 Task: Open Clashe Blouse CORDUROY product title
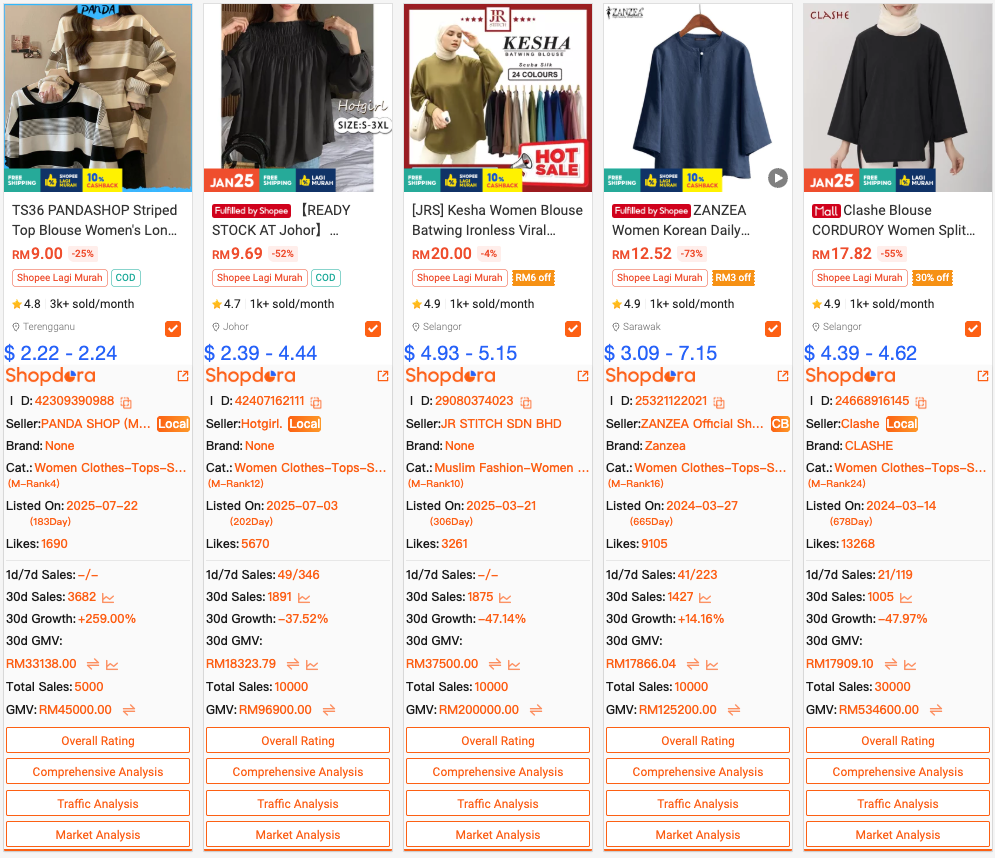pyautogui.click(x=893, y=220)
